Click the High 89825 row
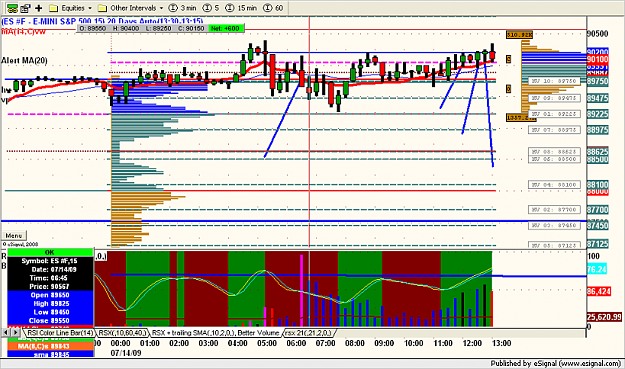625x369 pixels. click(x=50, y=304)
